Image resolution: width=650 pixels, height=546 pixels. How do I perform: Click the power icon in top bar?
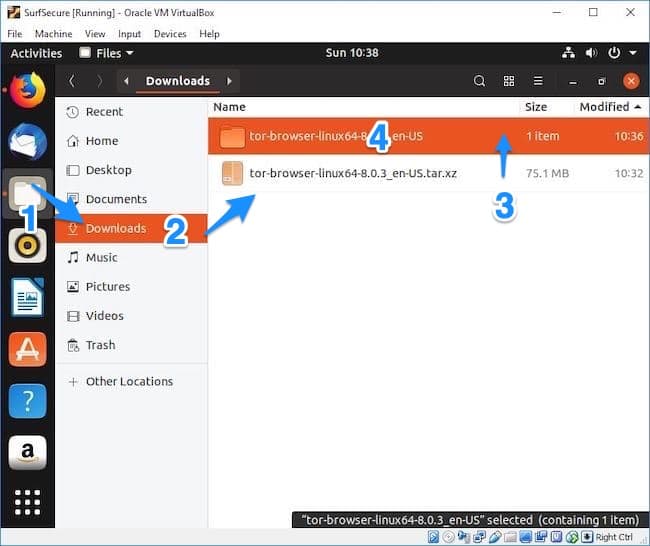click(614, 53)
